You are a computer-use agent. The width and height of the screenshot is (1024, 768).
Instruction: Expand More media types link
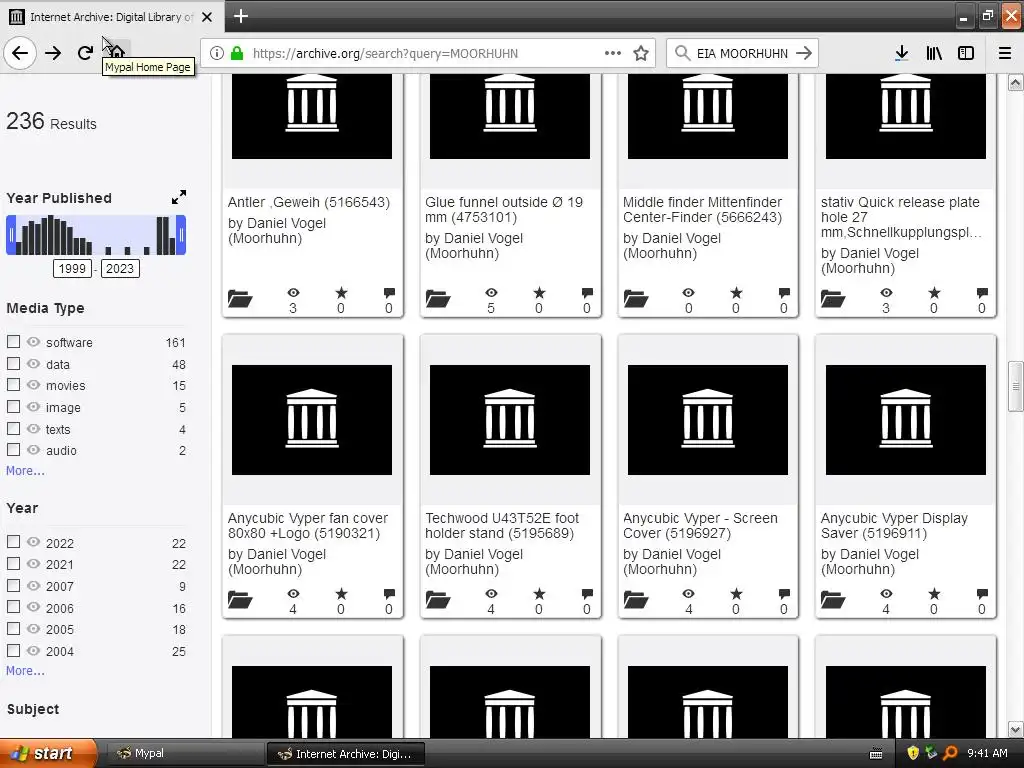click(25, 470)
